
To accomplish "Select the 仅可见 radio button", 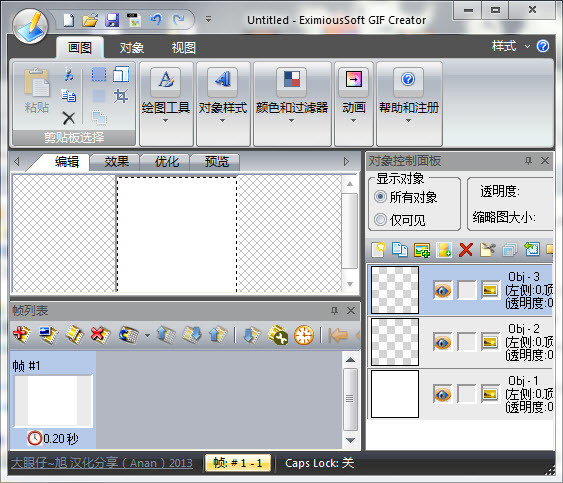I will [x=380, y=219].
